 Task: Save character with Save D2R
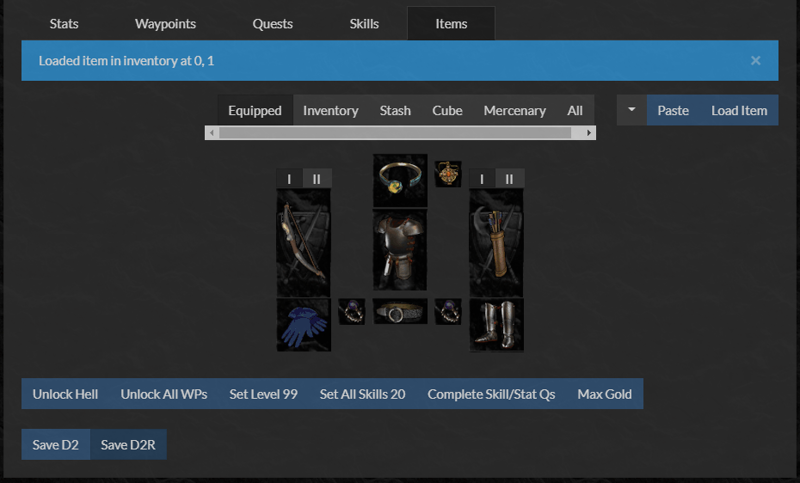click(128, 444)
